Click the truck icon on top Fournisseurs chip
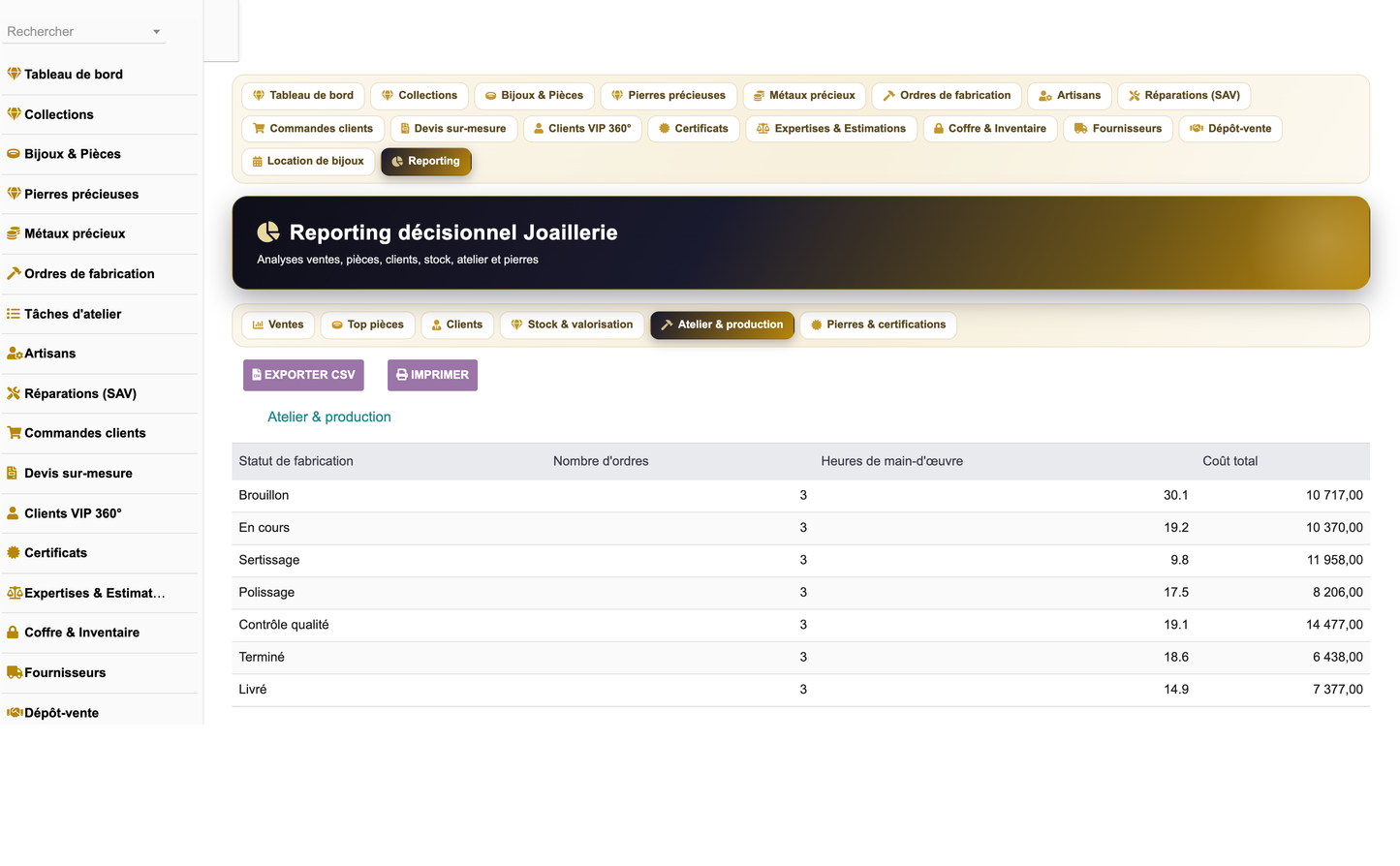 [x=1081, y=128]
